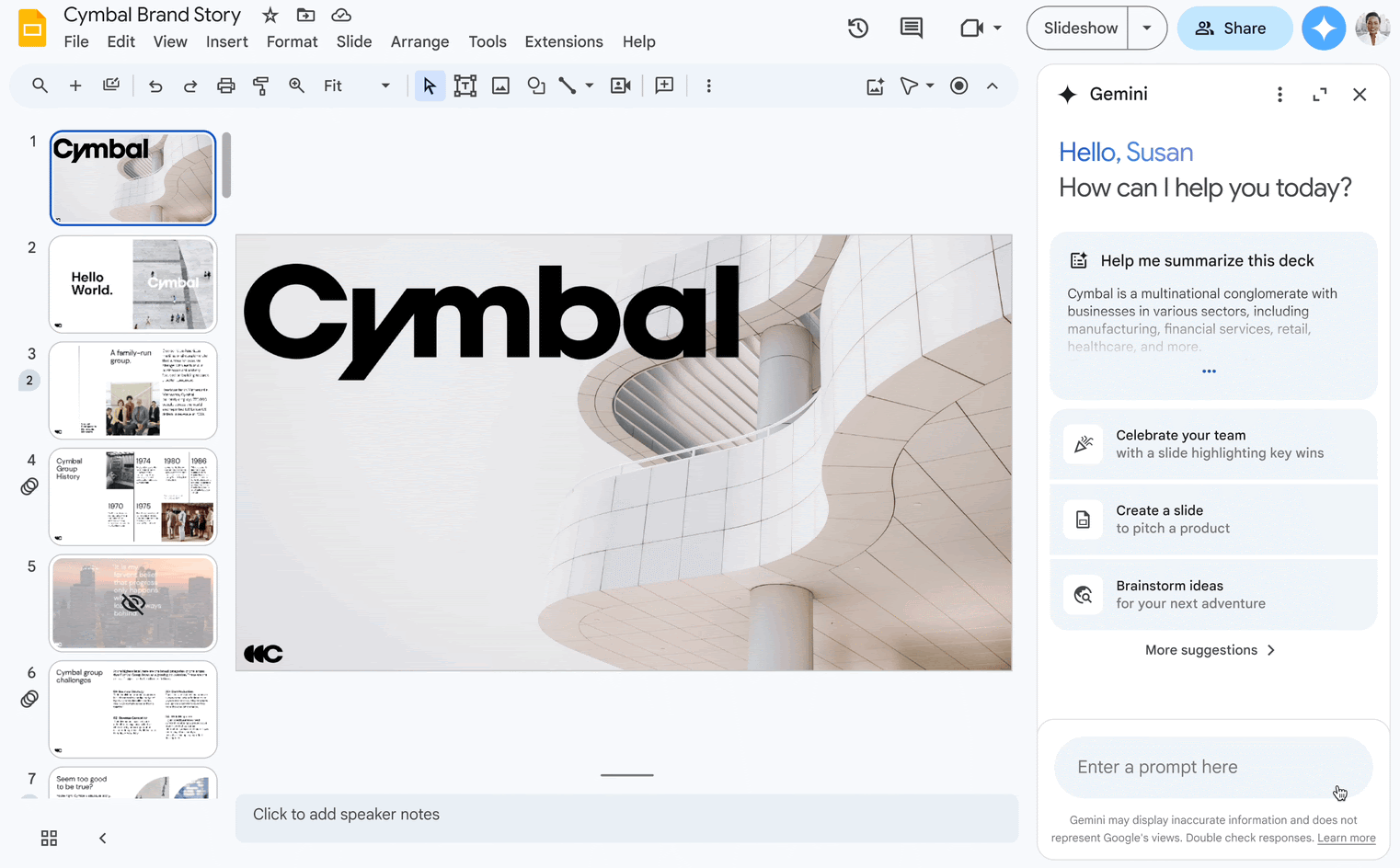
Task: Click the Enter a prompt here field
Action: pyautogui.click(x=1212, y=767)
